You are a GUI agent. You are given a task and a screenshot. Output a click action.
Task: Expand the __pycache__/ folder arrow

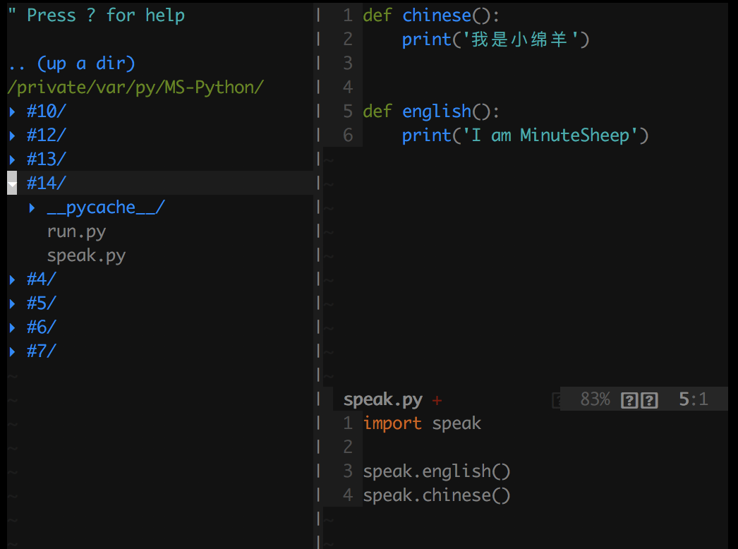[32, 208]
